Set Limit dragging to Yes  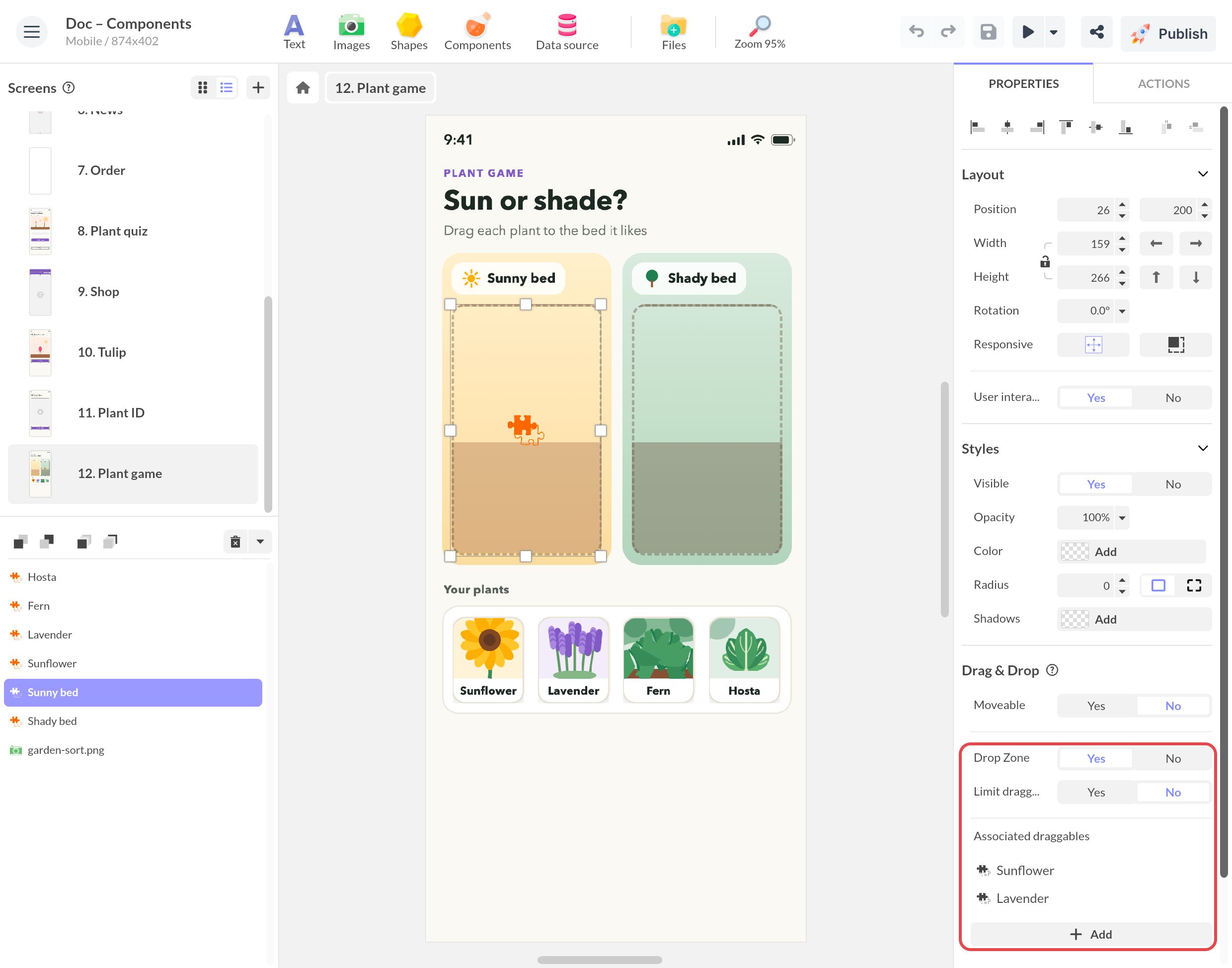tap(1096, 792)
